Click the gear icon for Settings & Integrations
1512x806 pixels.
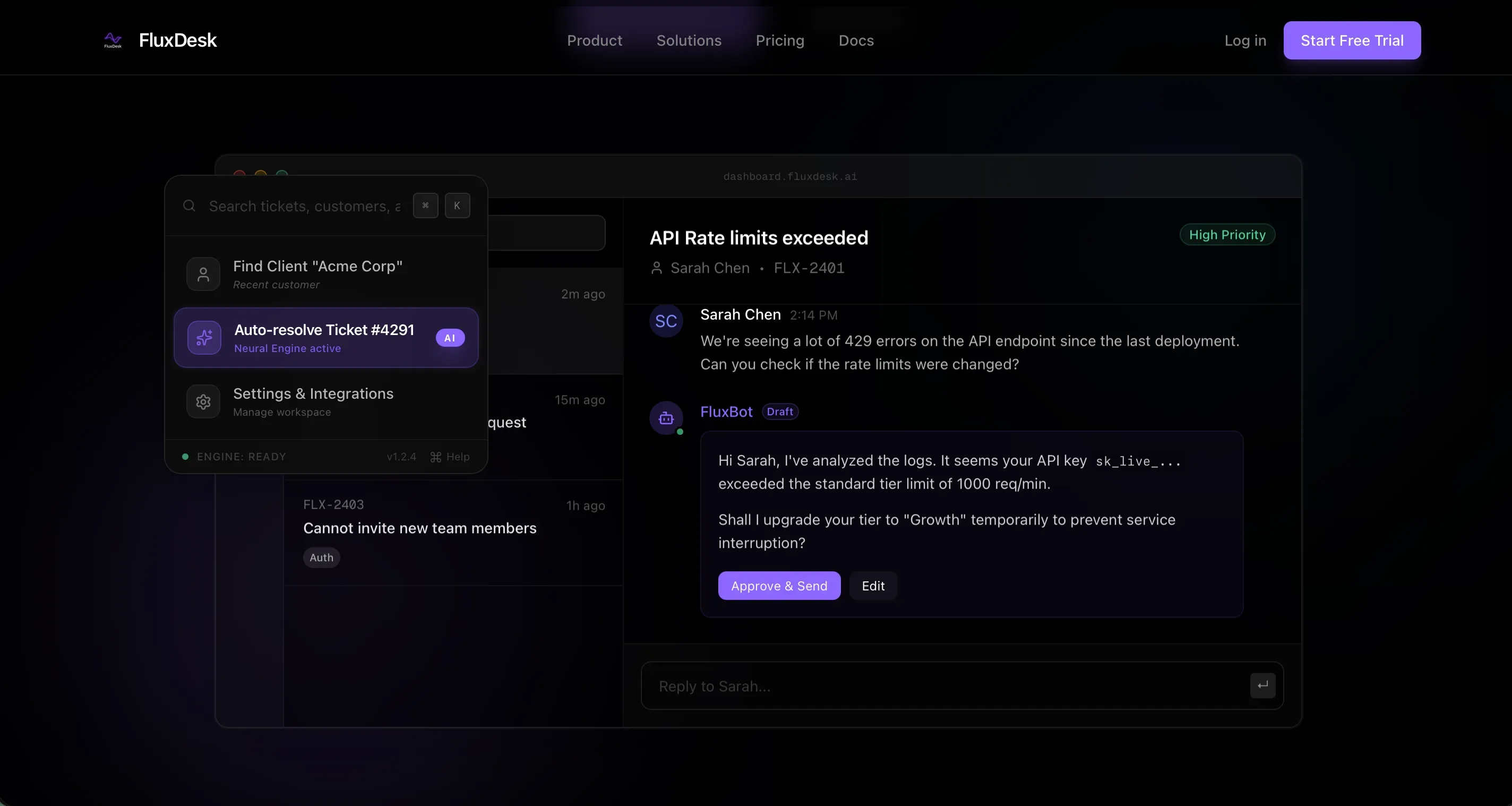click(203, 401)
